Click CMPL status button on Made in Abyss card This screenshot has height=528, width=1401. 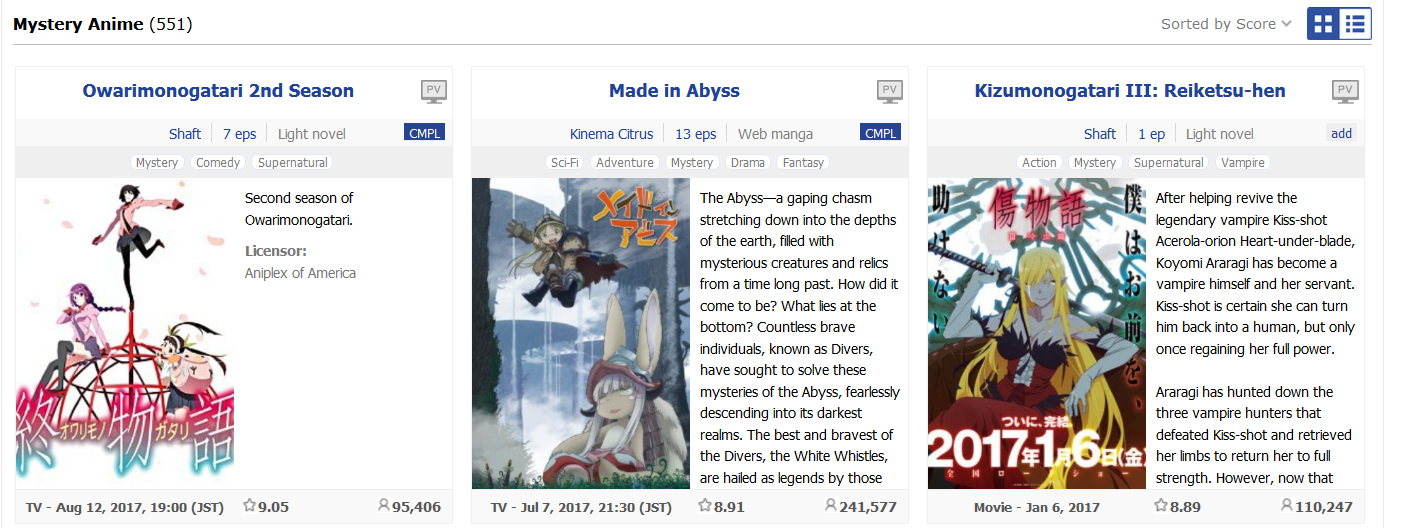[880, 133]
